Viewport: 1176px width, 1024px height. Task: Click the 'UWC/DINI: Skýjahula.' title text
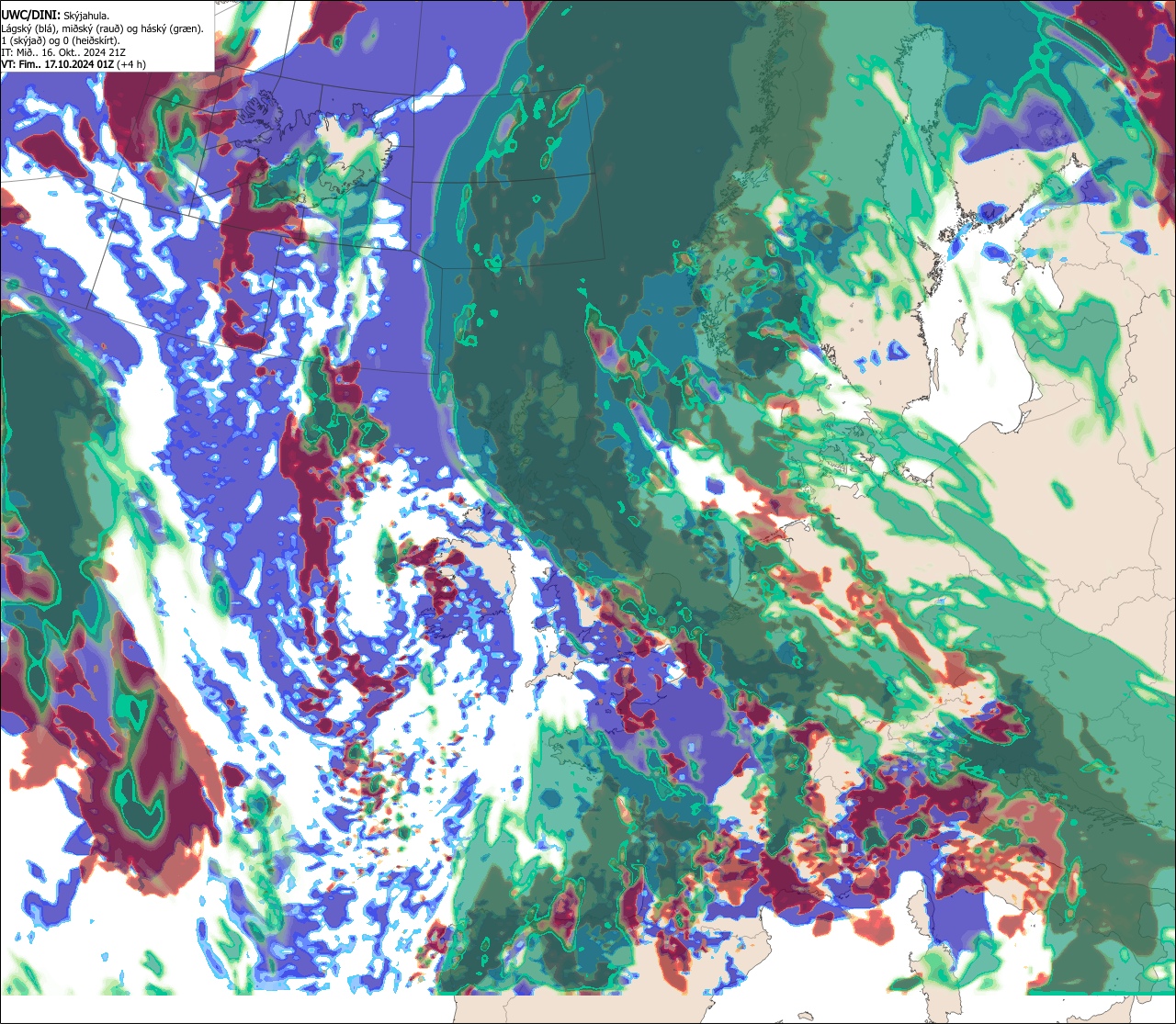[x=55, y=15]
